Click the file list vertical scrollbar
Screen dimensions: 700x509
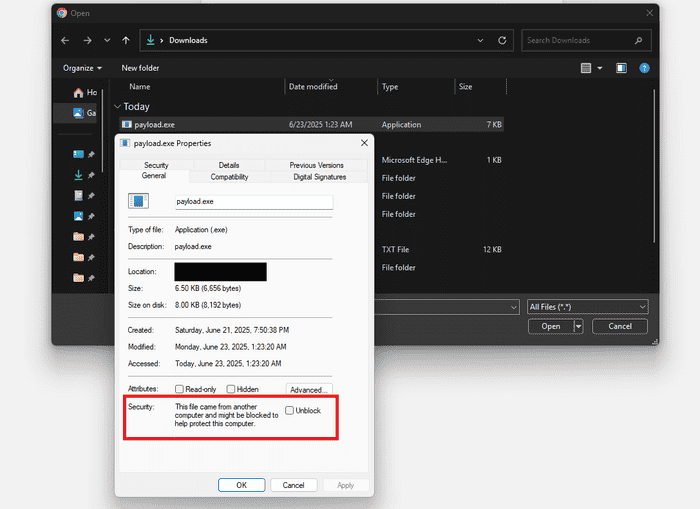654,166
